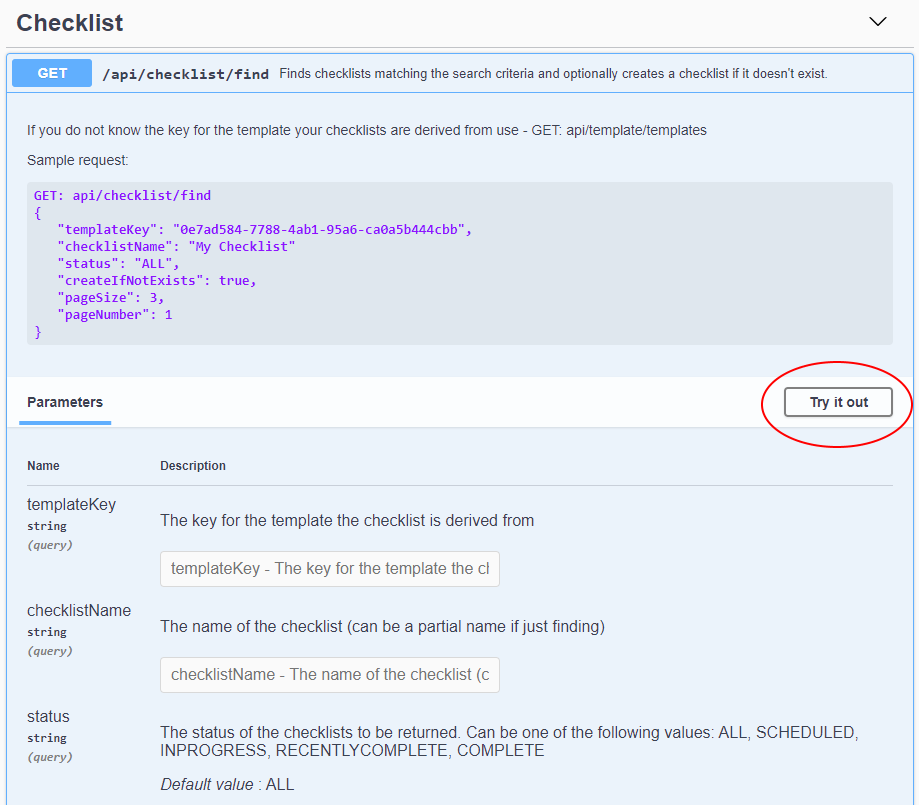919x805 pixels.
Task: Click the checklistName parameter name
Action: click(x=79, y=610)
